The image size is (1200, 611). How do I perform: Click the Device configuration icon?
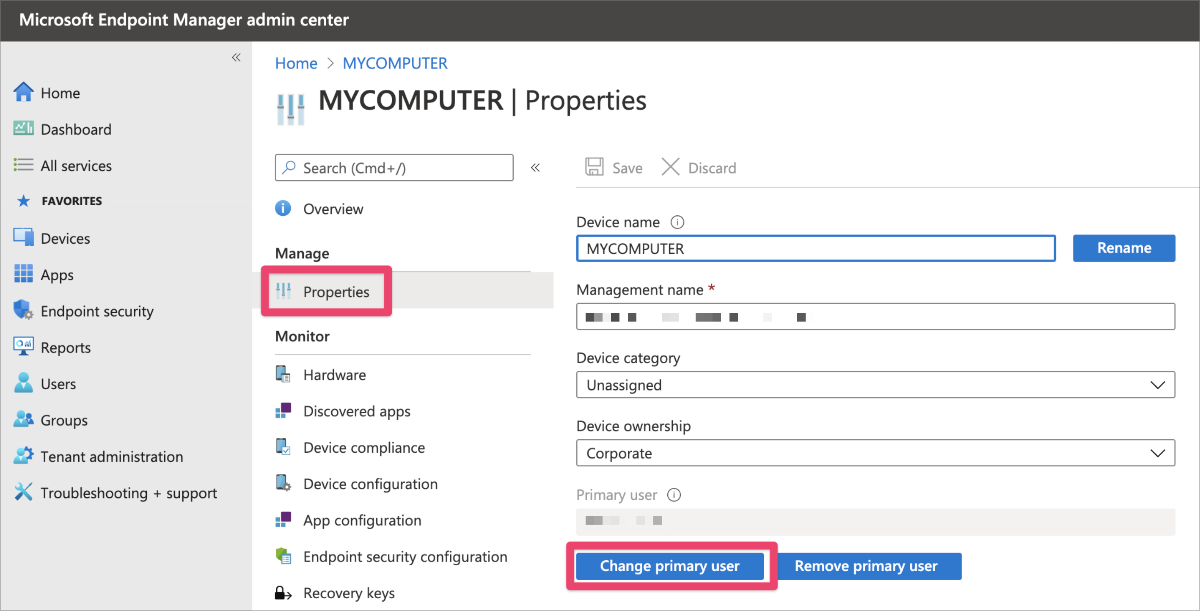[283, 484]
